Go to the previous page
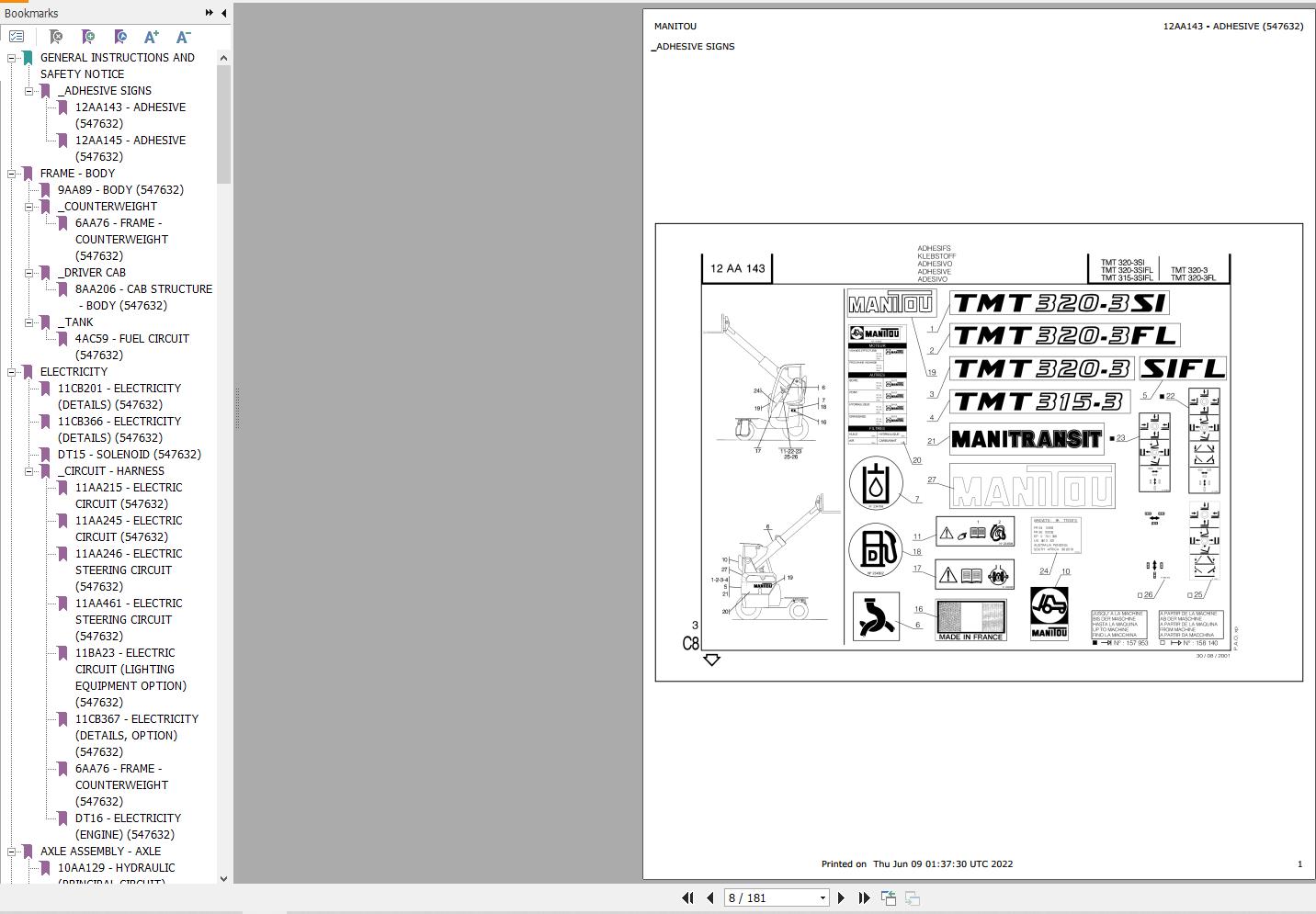The height and width of the screenshot is (914, 1316). click(710, 898)
